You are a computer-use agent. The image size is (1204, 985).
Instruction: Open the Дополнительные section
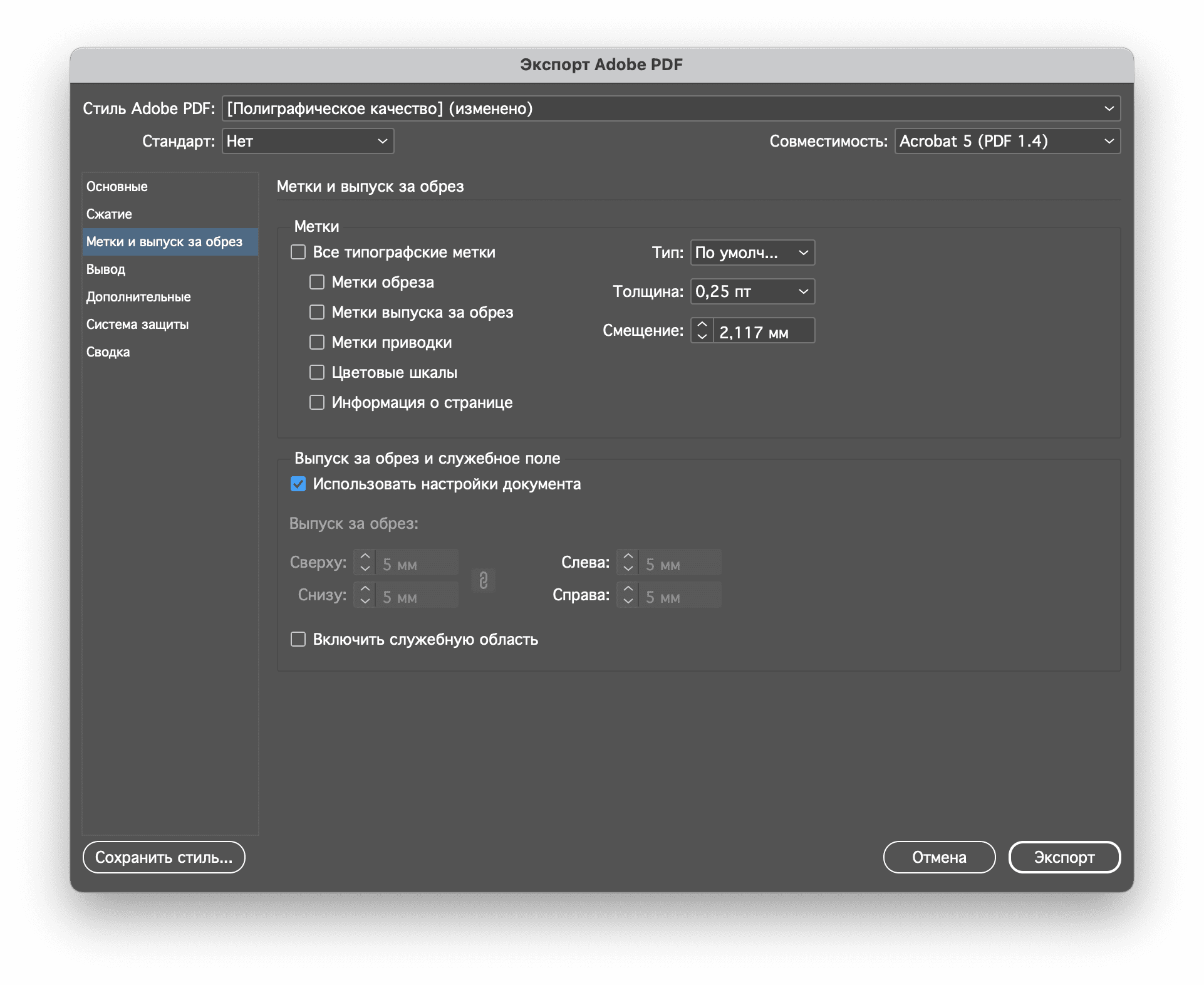170,297
